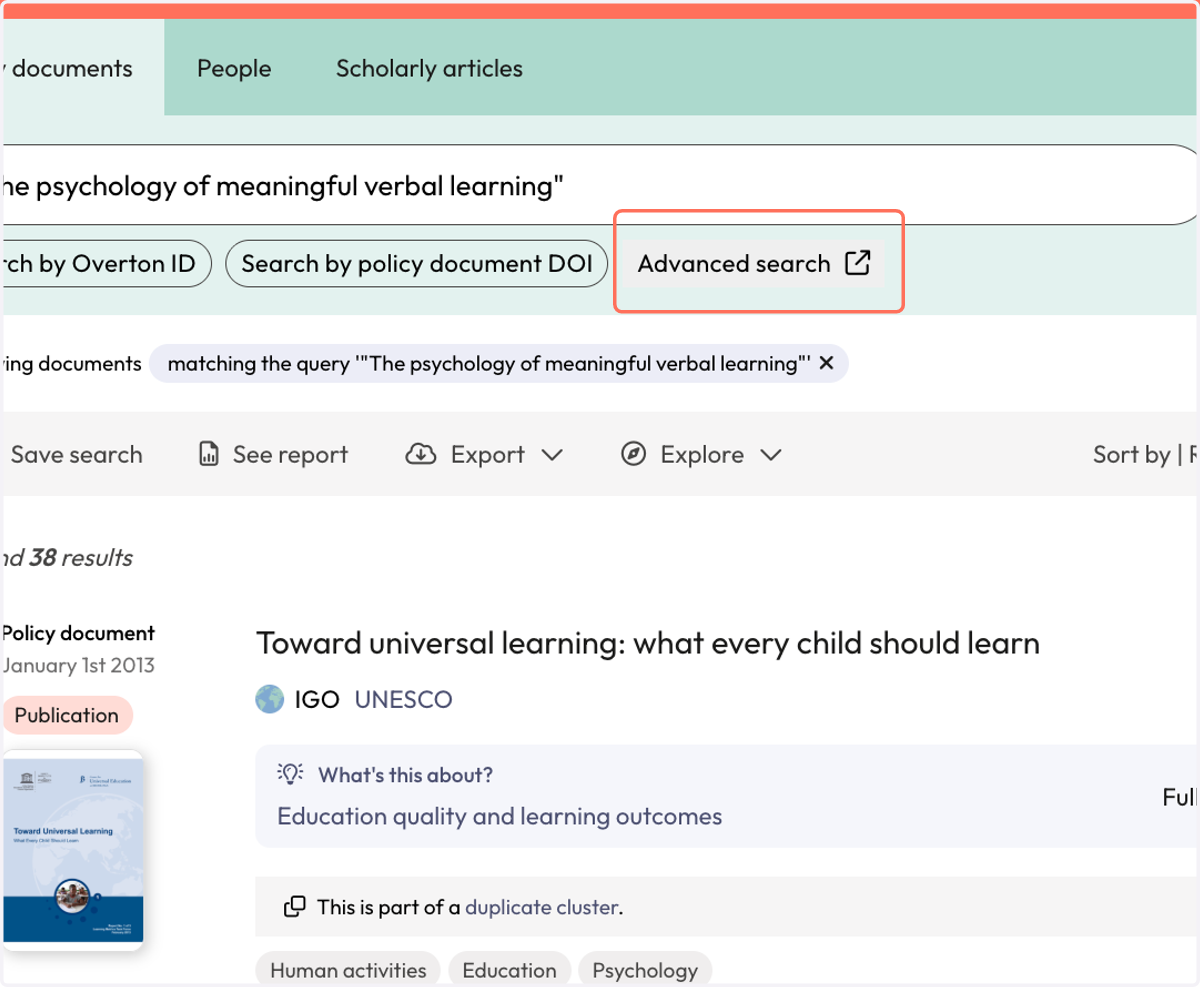The image size is (1200, 987).
Task: Select the policy documents tab
Action: pos(82,68)
